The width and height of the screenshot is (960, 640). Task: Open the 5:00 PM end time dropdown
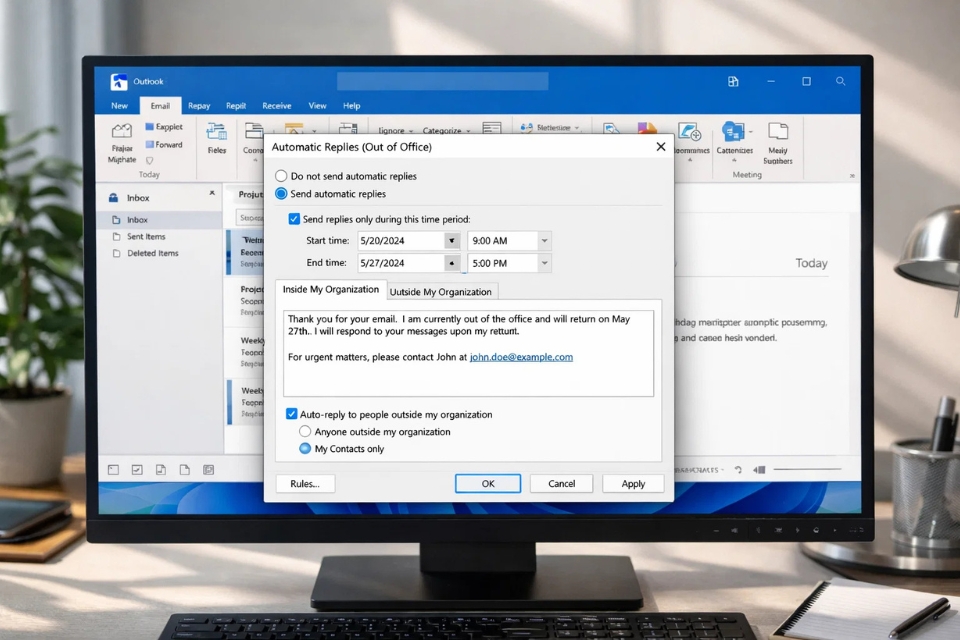pos(543,262)
